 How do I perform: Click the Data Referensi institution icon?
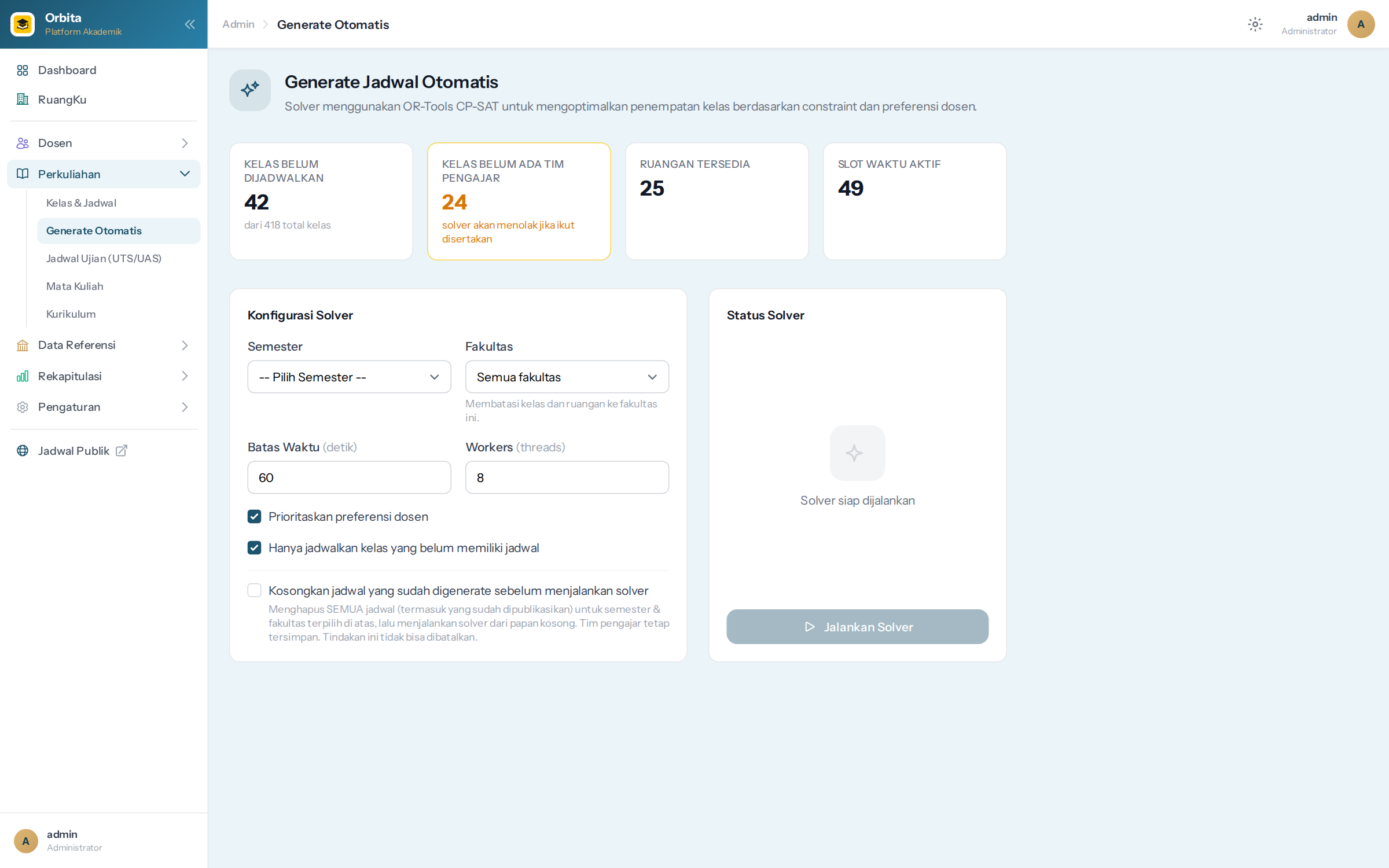coord(23,345)
